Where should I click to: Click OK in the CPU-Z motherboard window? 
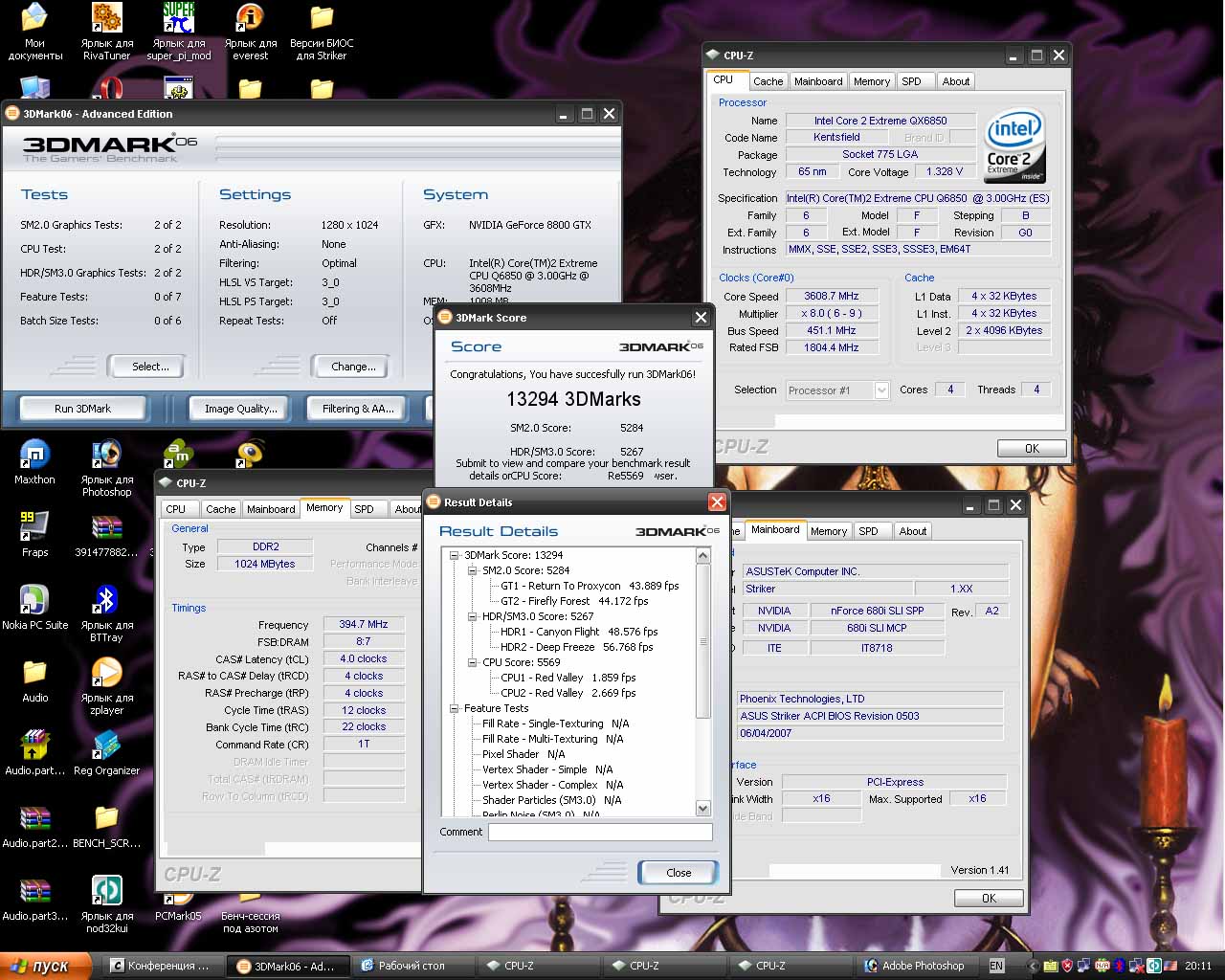click(989, 898)
